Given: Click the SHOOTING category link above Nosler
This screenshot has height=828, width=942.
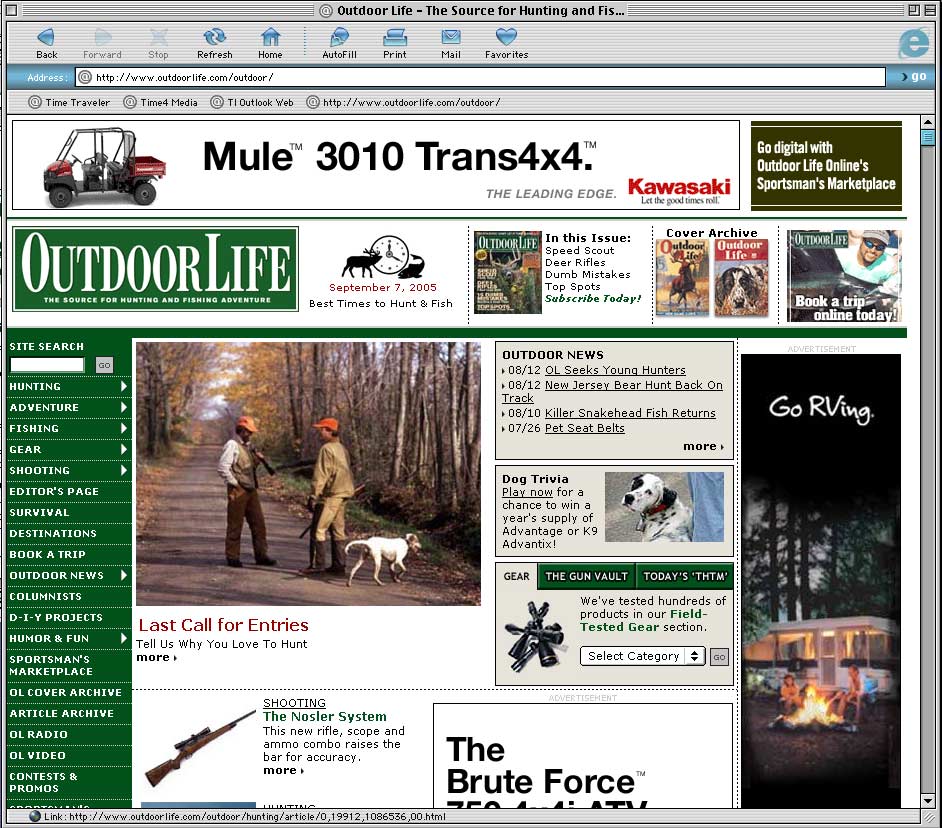Looking at the screenshot, I should pos(294,703).
